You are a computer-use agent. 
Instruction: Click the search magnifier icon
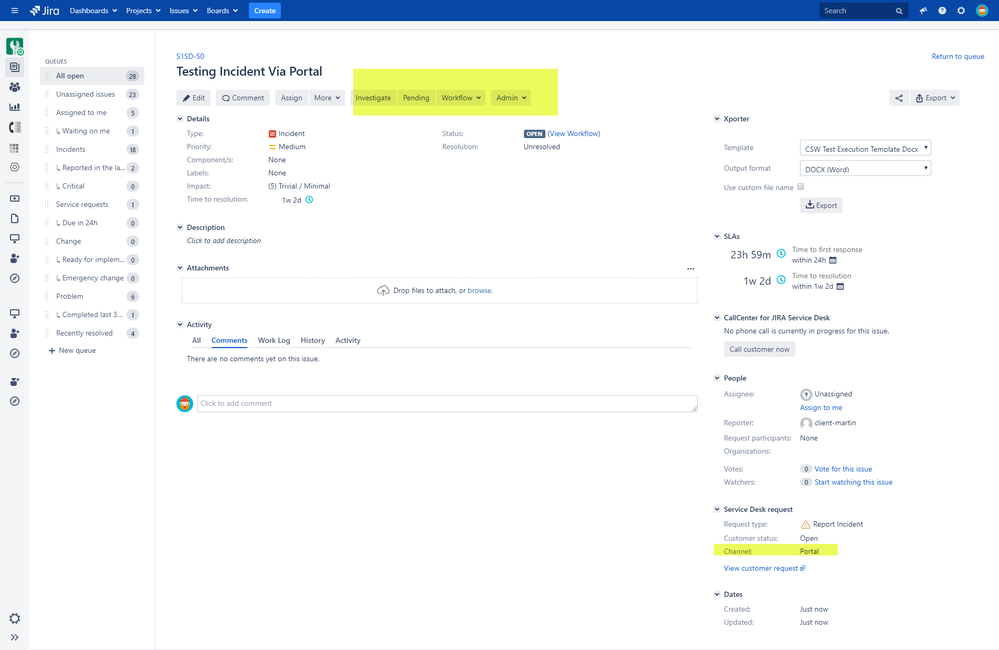click(899, 11)
